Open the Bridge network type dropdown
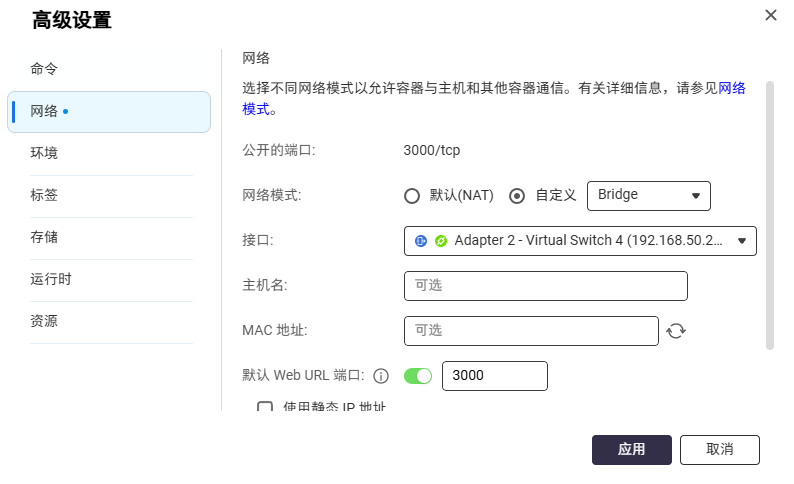 649,196
